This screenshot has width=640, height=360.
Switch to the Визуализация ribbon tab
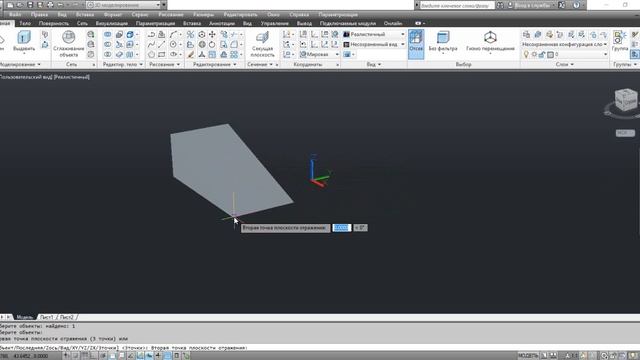112,23
